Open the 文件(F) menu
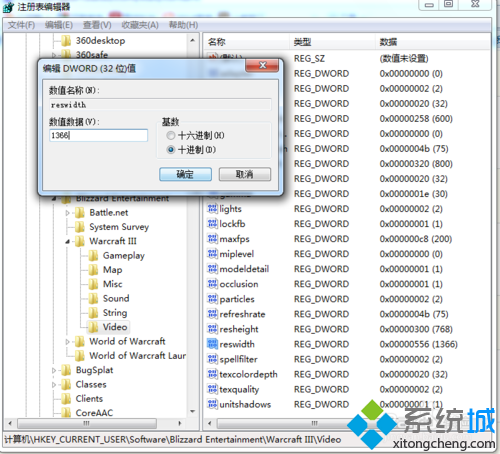500x454 pixels. (21, 25)
